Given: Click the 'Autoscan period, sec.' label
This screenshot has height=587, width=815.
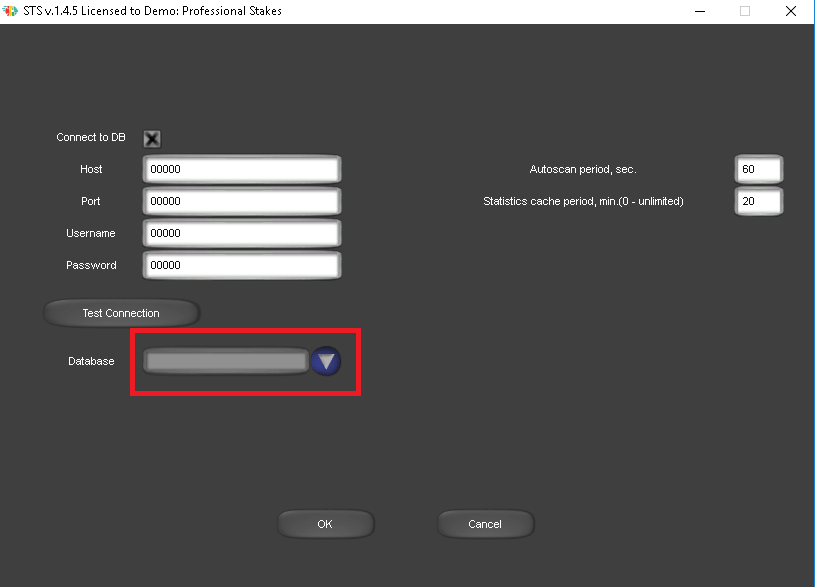Looking at the screenshot, I should coord(583,169).
